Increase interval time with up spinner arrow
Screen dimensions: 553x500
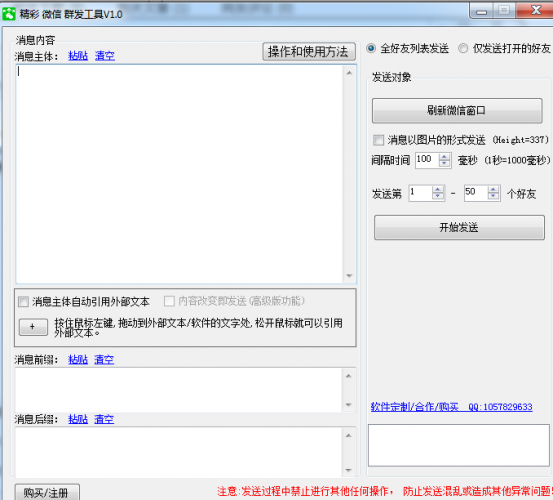(x=444, y=157)
